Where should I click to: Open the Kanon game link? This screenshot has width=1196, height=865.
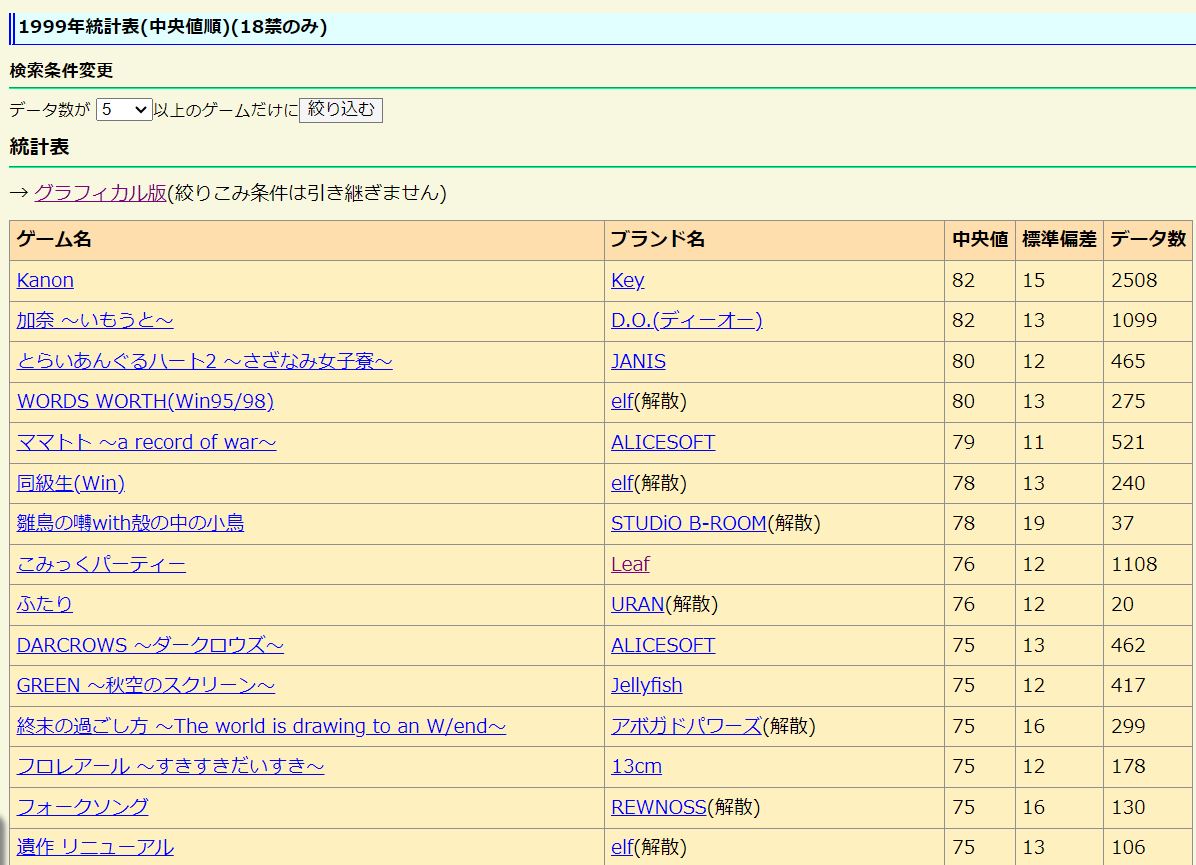pyautogui.click(x=45, y=280)
